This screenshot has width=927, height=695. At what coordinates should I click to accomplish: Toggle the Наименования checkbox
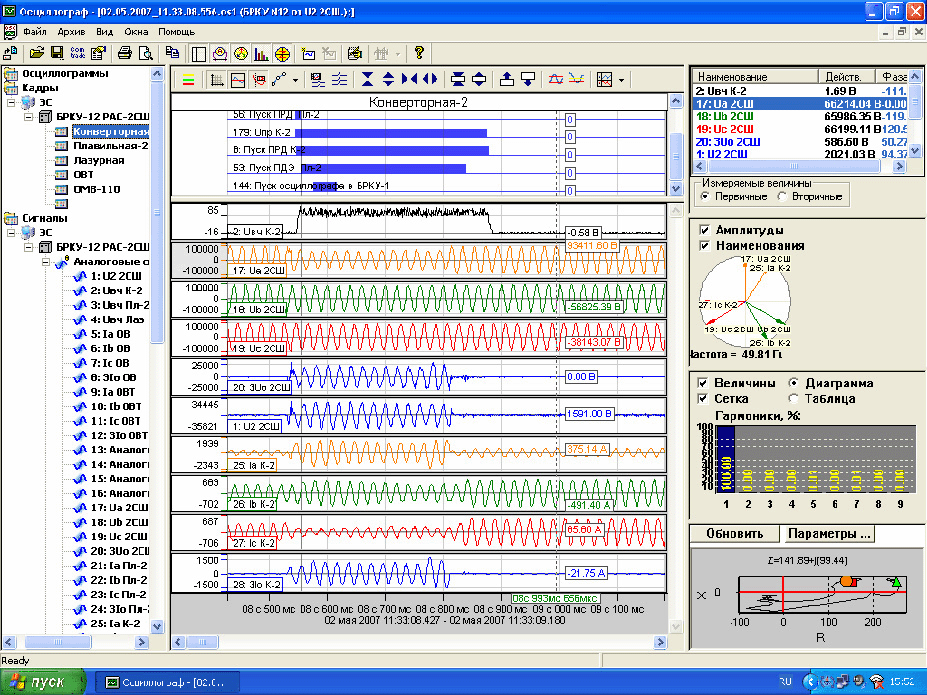(704, 245)
